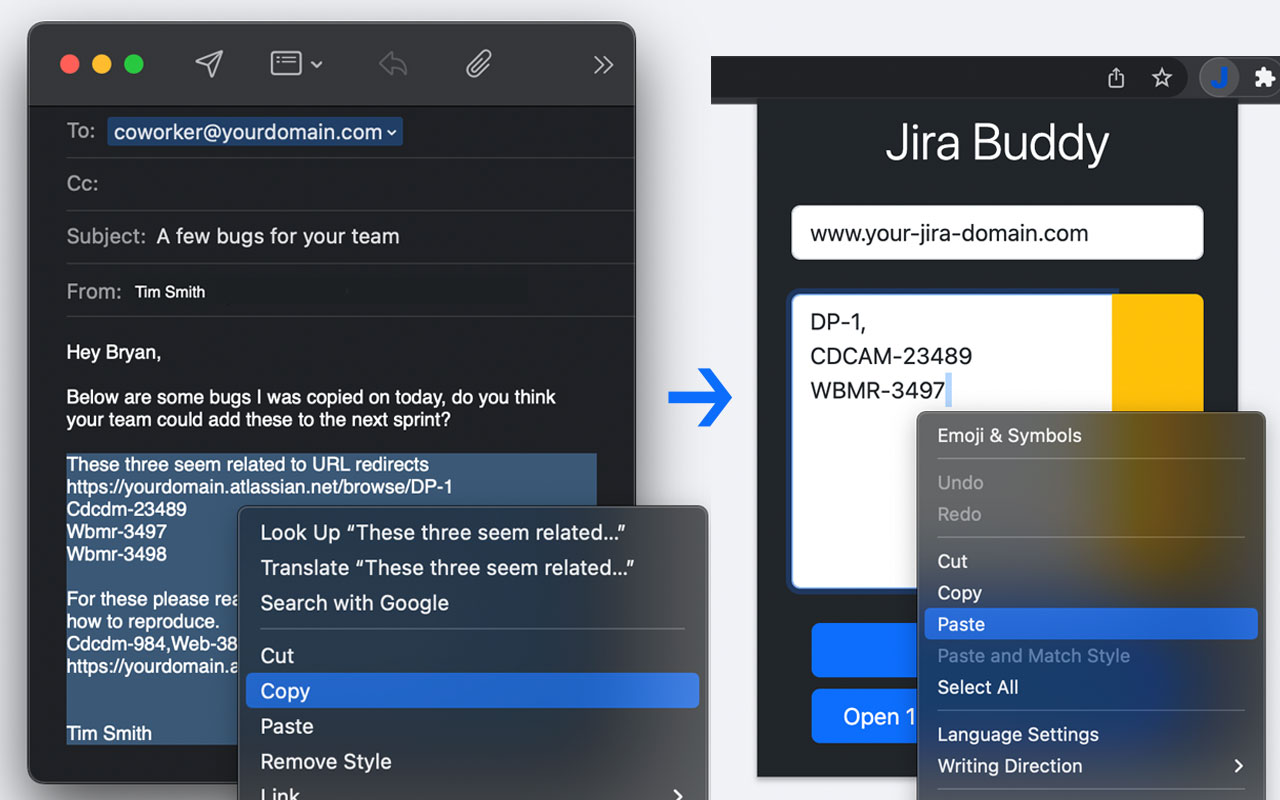Click the 'Cdcdm-23489' line in the email
This screenshot has height=800, width=1280.
tap(127, 509)
